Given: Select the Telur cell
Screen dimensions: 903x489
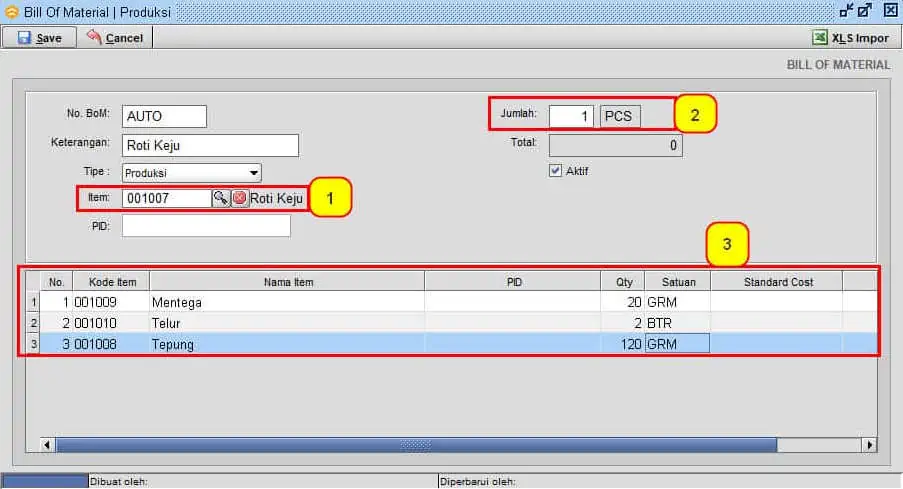Looking at the screenshot, I should [x=287, y=323].
